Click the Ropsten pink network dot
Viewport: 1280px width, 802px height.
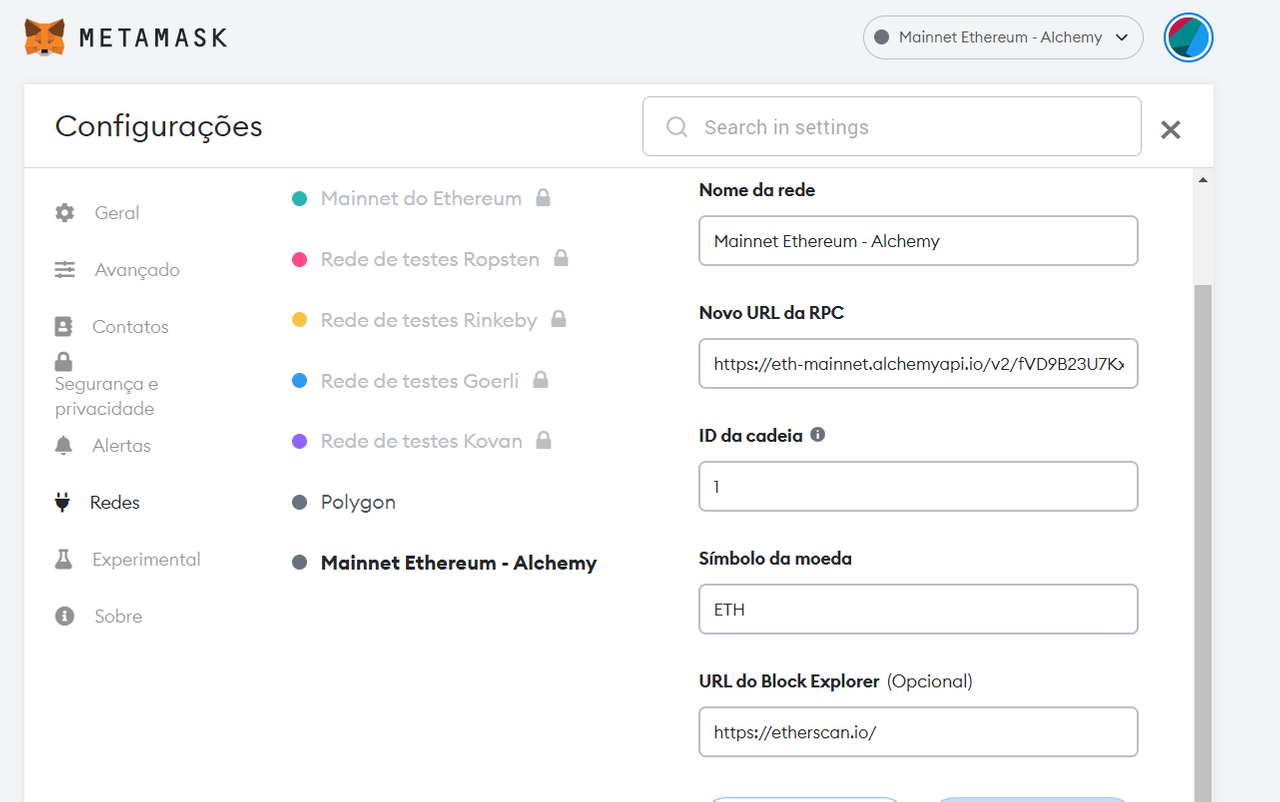299,259
